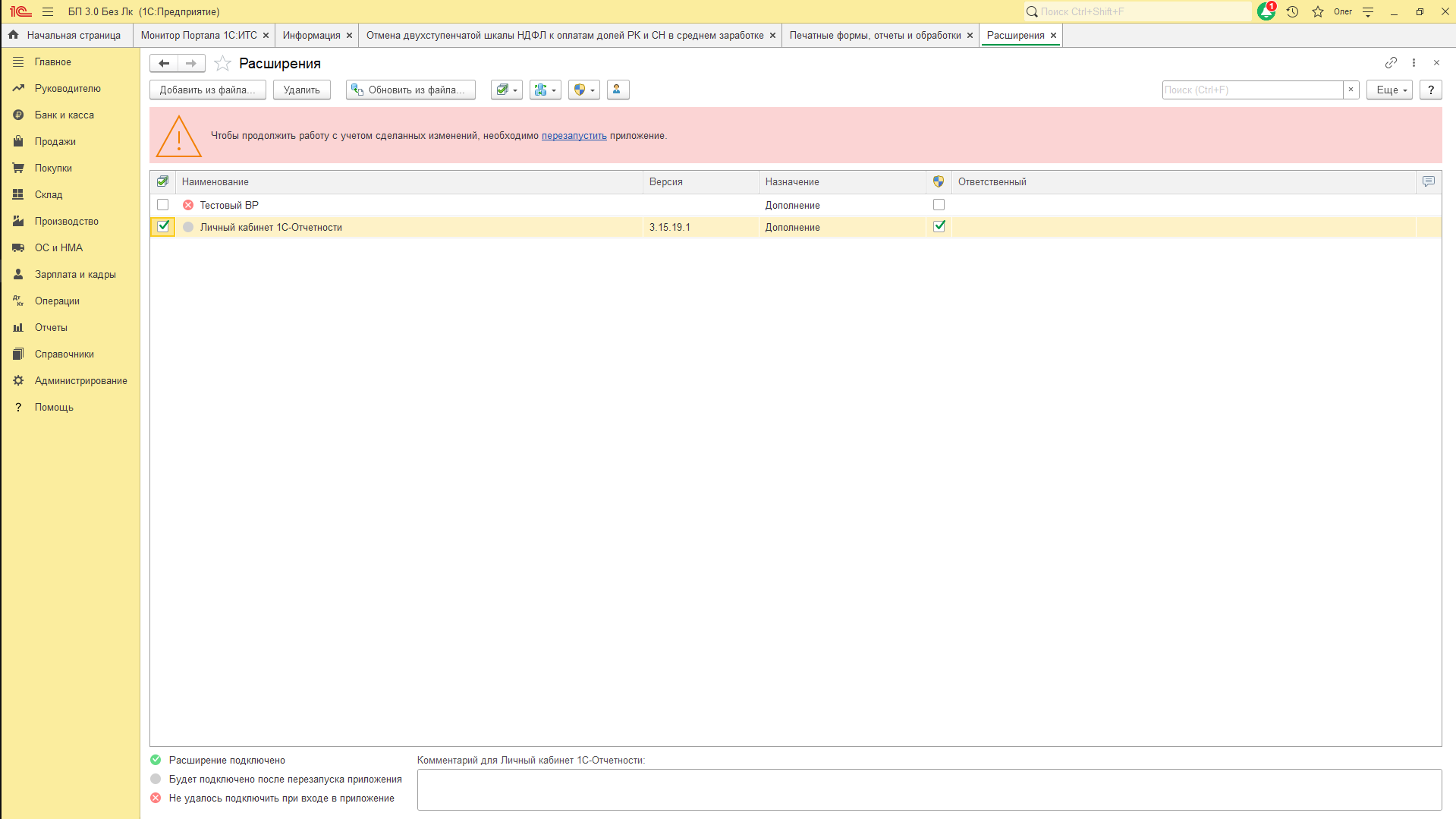The height and width of the screenshot is (819, 1456).
Task: Open the Еще dropdown menu
Action: [x=1389, y=90]
